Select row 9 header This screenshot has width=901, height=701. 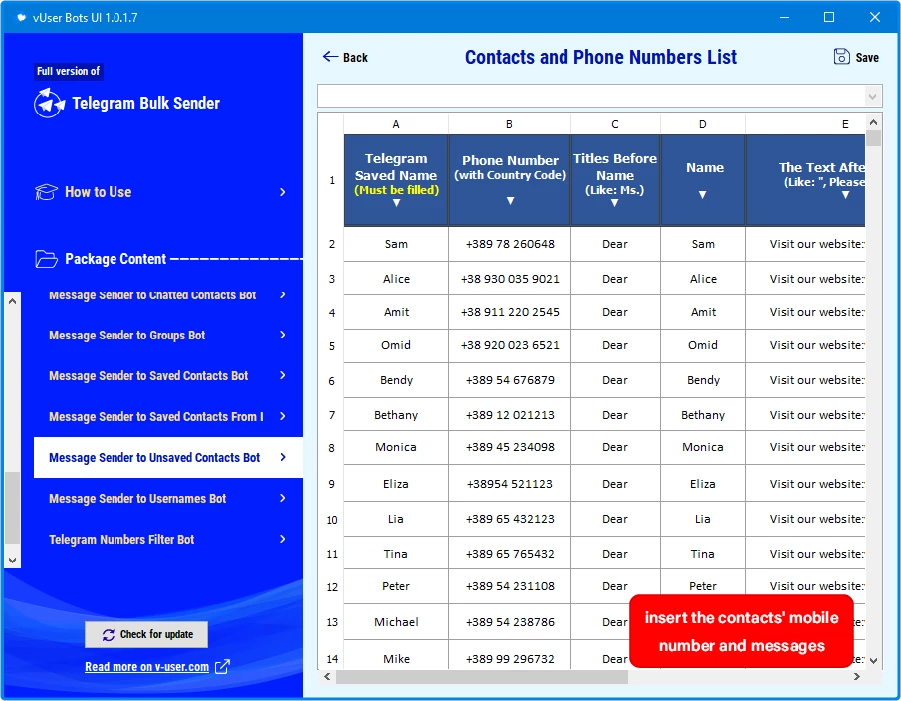click(x=332, y=484)
